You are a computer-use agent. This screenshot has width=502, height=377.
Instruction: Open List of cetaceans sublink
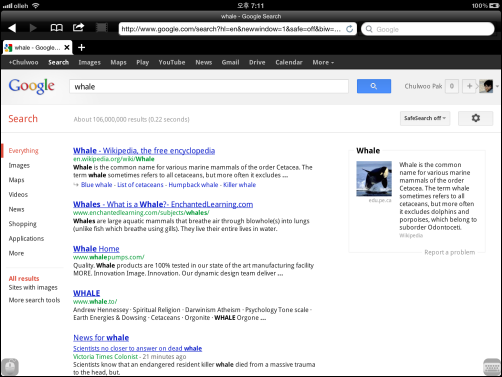(140, 185)
